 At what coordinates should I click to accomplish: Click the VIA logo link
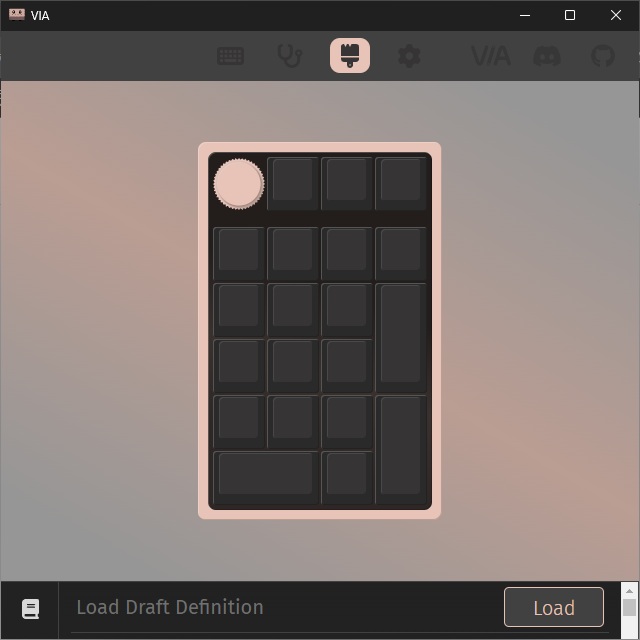pos(490,56)
